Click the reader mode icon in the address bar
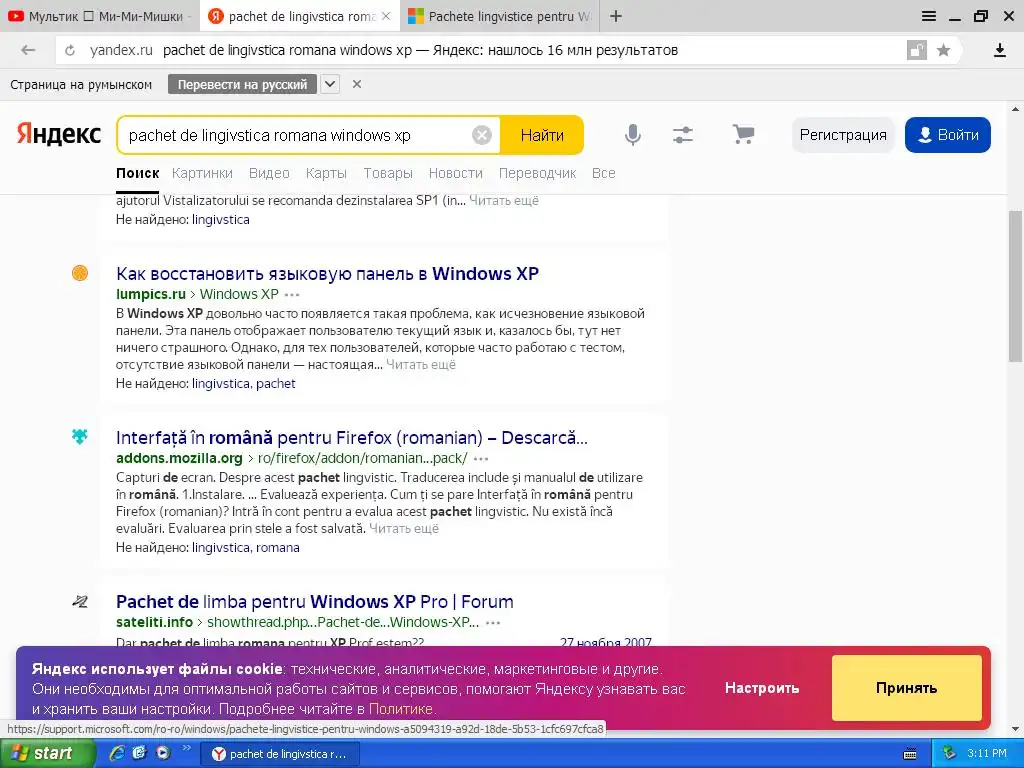 click(x=916, y=50)
